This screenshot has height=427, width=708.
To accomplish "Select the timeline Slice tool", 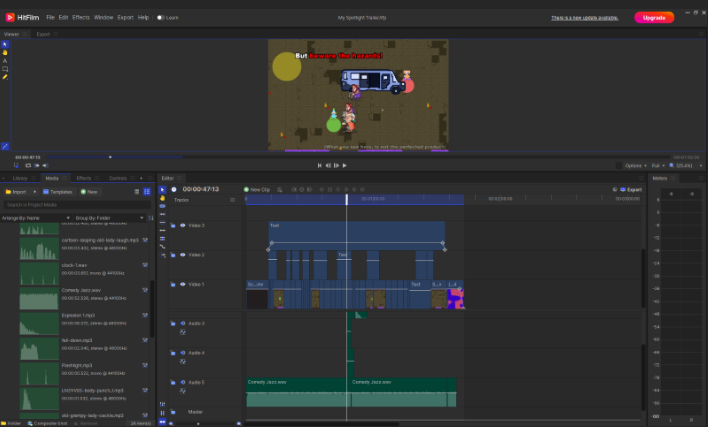I will pos(163,206).
